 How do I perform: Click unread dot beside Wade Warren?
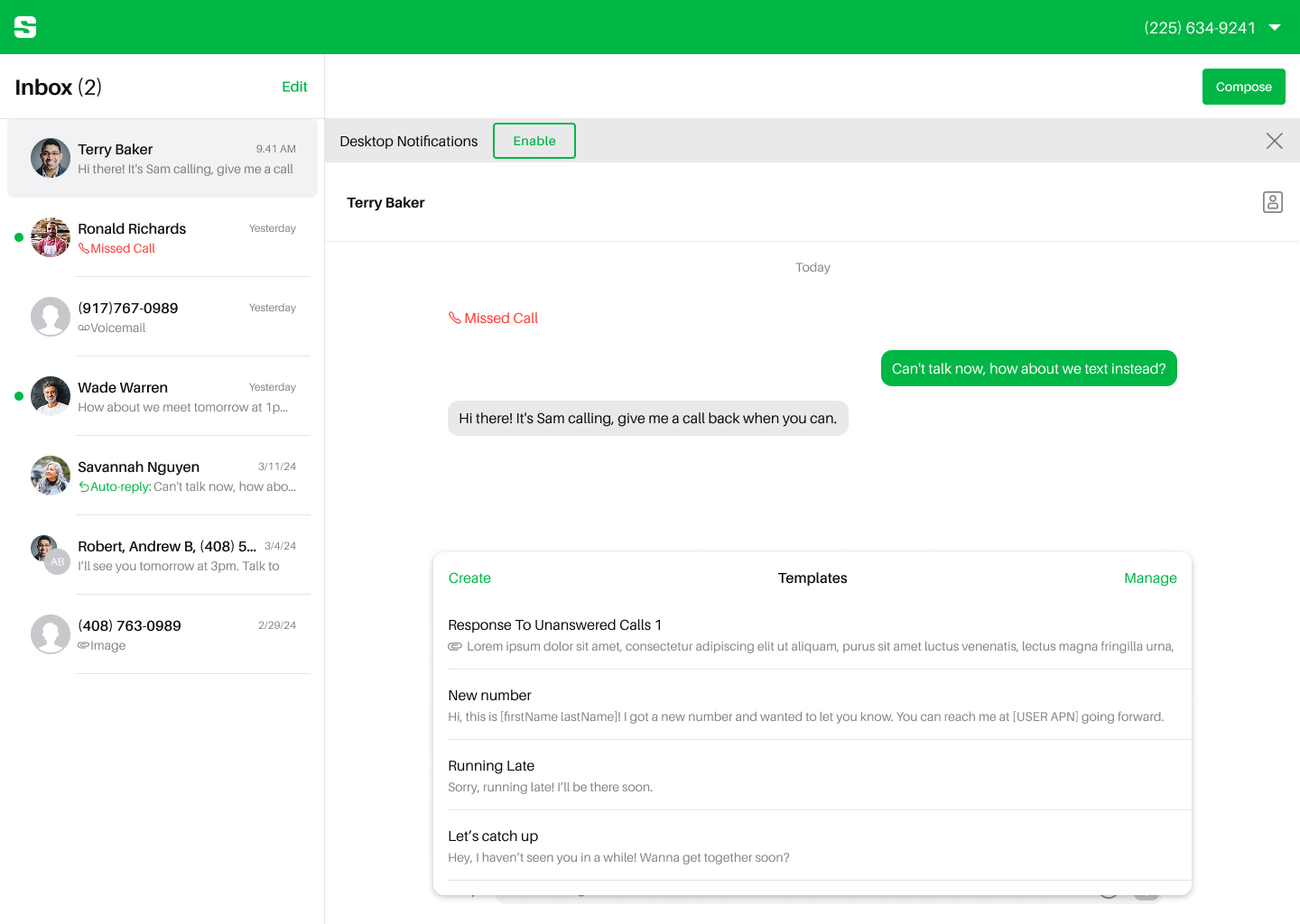(x=19, y=396)
